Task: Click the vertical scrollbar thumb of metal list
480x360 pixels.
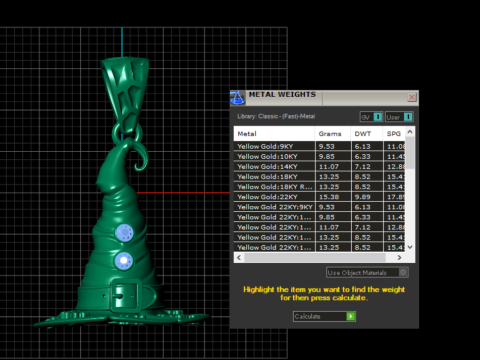Action: (410, 153)
